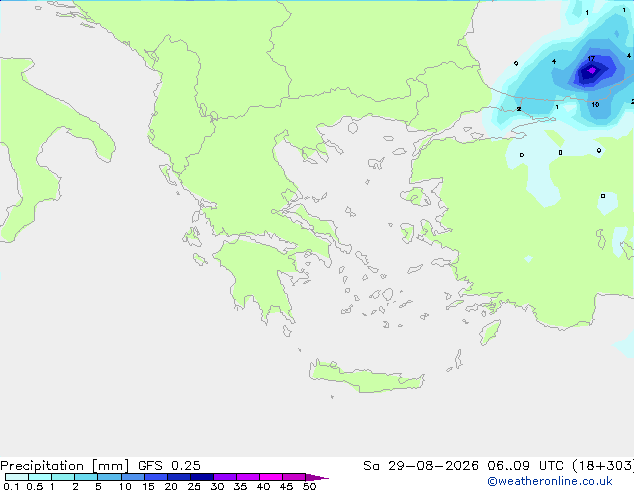Click the date '29-08-2026' text
The image size is (634, 490).
coord(433,466)
